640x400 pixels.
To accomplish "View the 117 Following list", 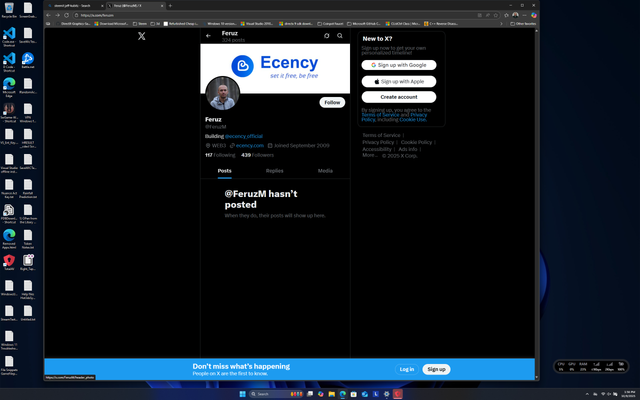I will [220, 155].
